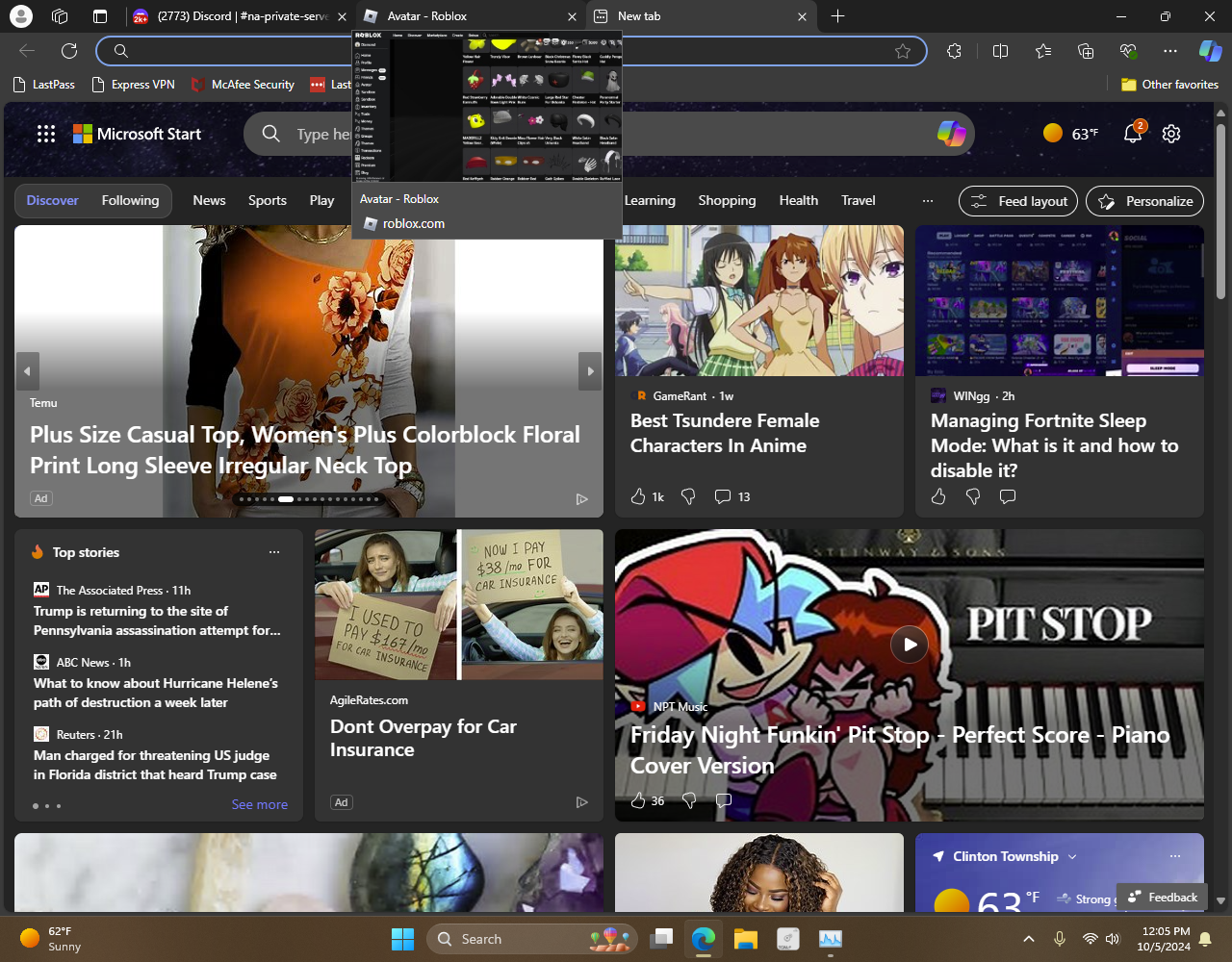Open the Favorites star list icon
1232x962 pixels.
pos(1043,51)
